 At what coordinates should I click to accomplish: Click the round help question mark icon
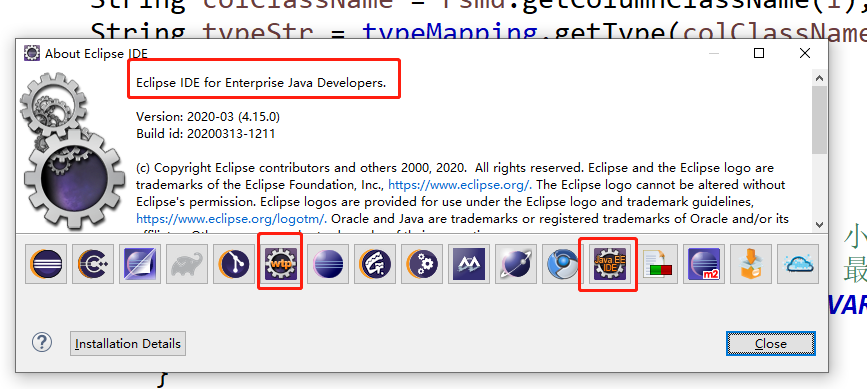pyautogui.click(x=41, y=343)
